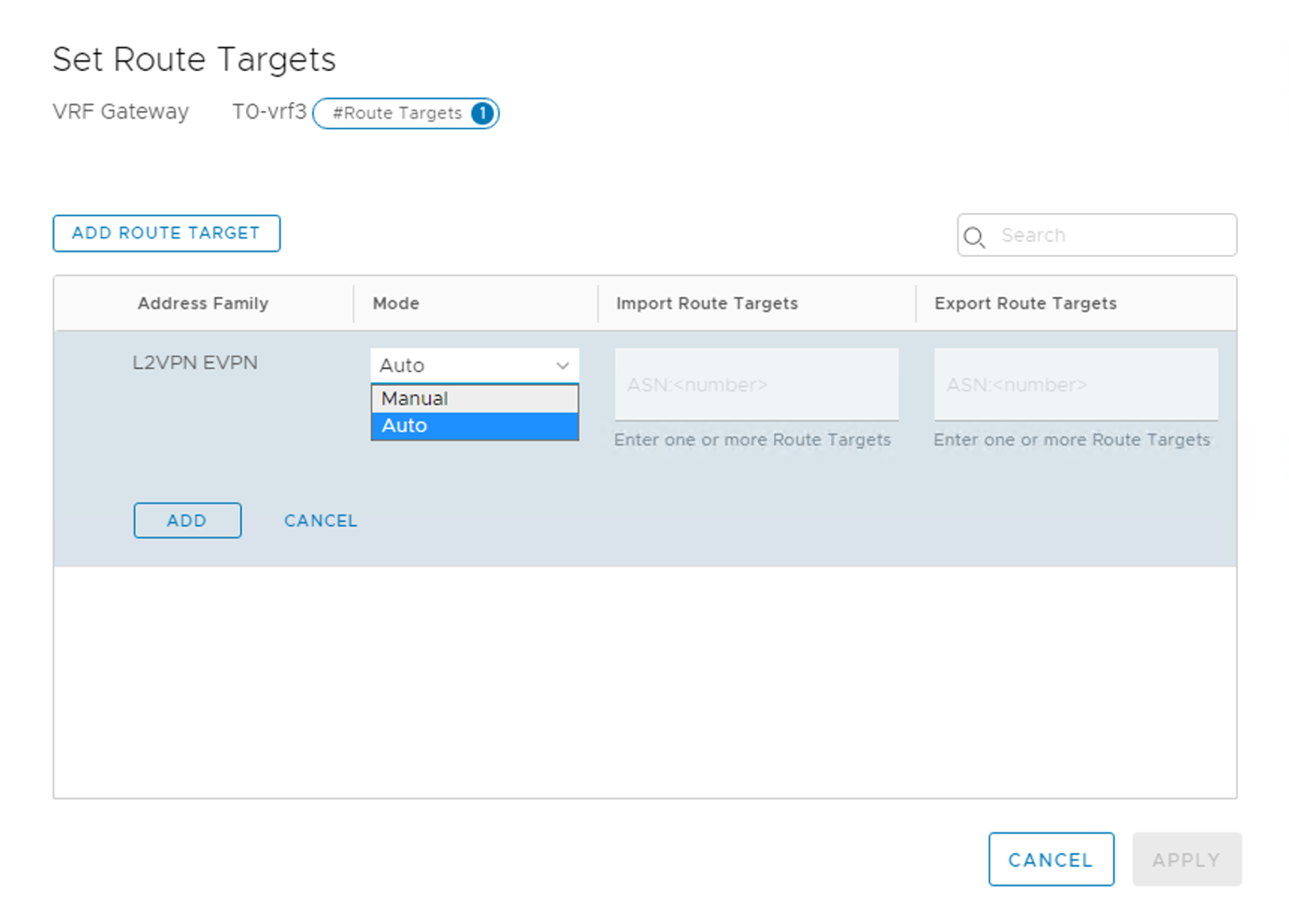Click the Import Route Targets column header
This screenshot has height=924, width=1289.
tap(707, 304)
